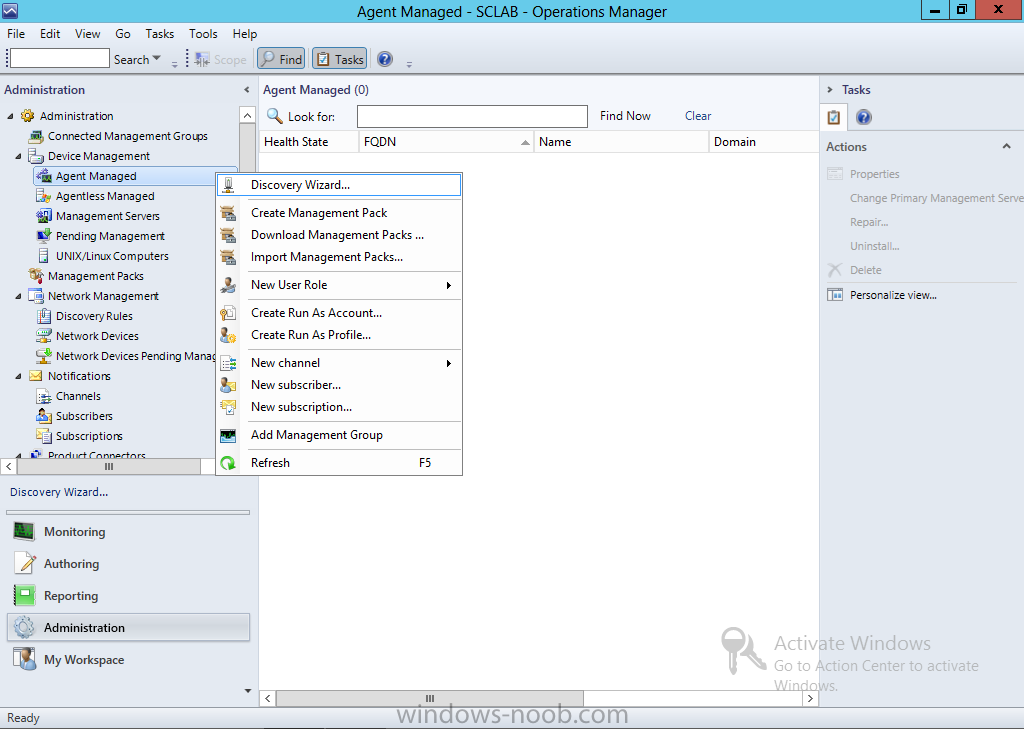Viewport: 1024px width, 729px height.
Task: Click the green Refresh icon
Action: pyautogui.click(x=228, y=463)
